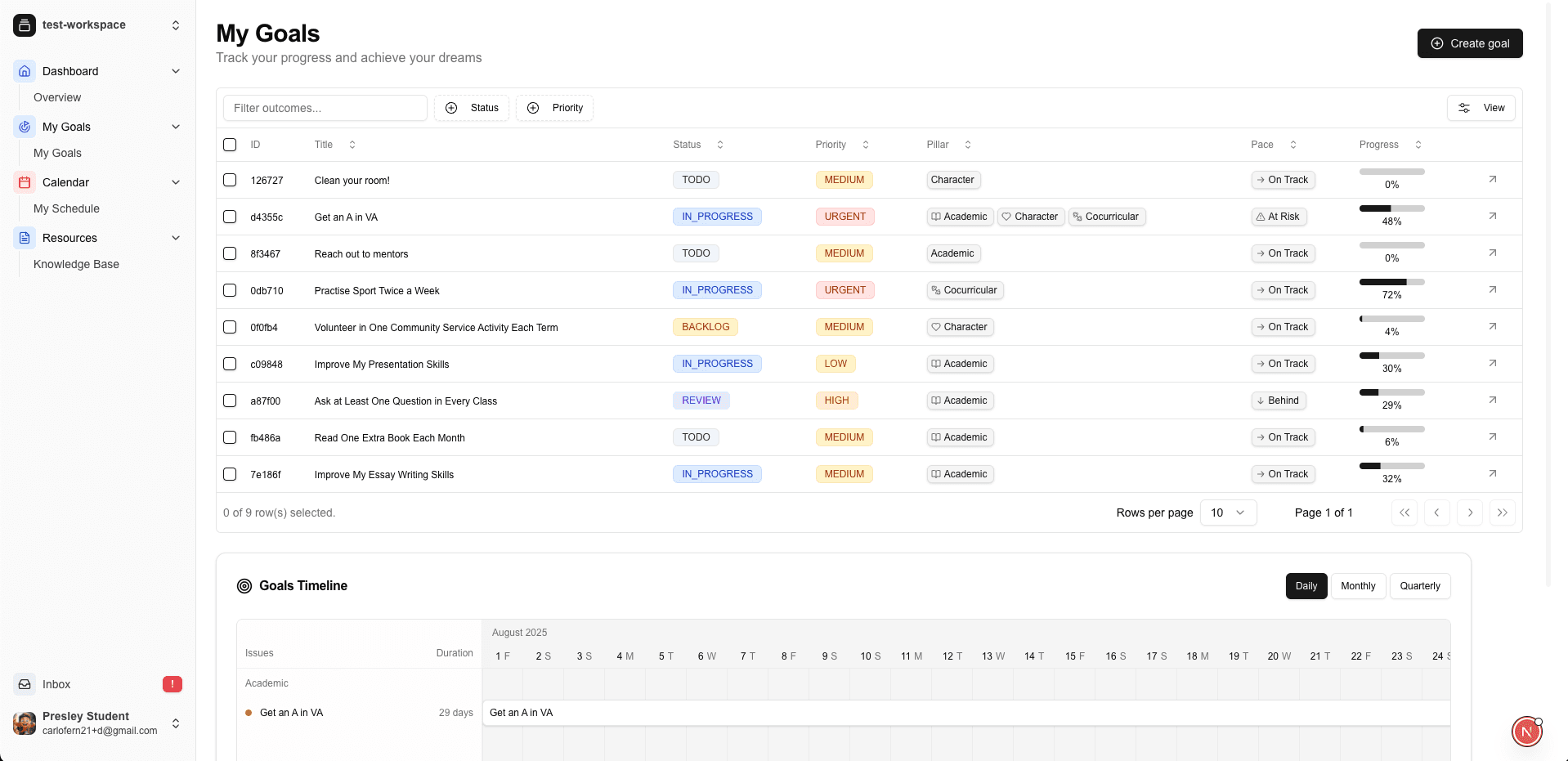Open the Status filter button

click(472, 108)
